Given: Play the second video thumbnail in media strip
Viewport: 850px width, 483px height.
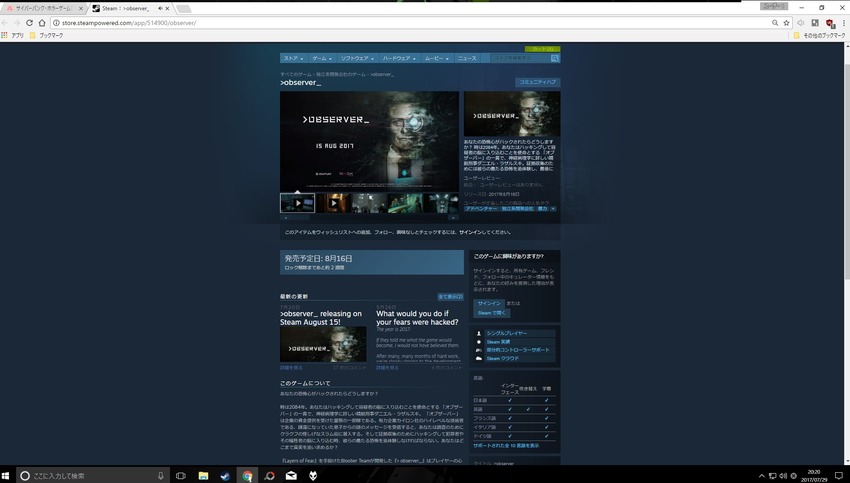Looking at the screenshot, I should (333, 203).
